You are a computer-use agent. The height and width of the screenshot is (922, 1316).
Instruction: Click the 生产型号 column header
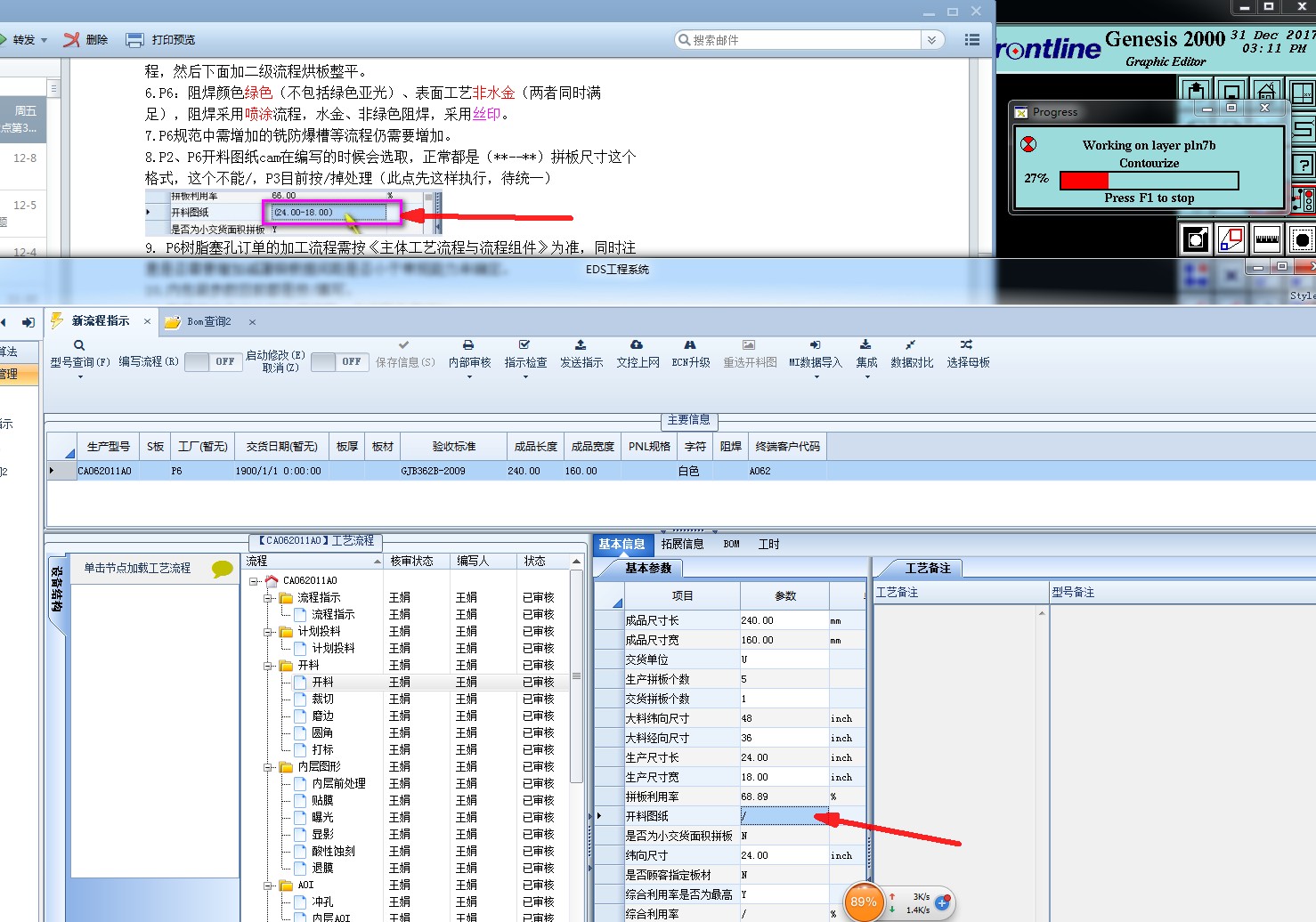pyautogui.click(x=108, y=447)
